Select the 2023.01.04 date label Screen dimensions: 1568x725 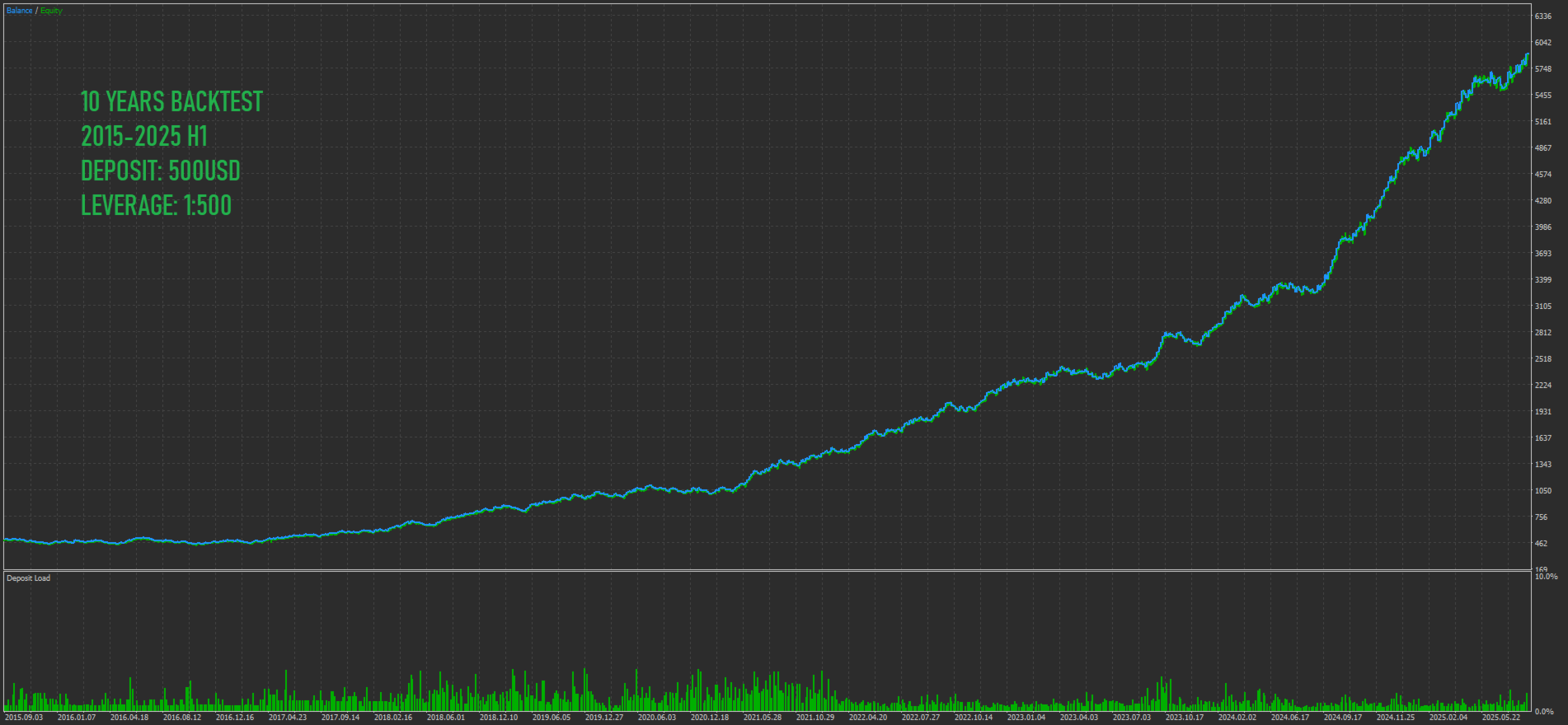click(1026, 718)
